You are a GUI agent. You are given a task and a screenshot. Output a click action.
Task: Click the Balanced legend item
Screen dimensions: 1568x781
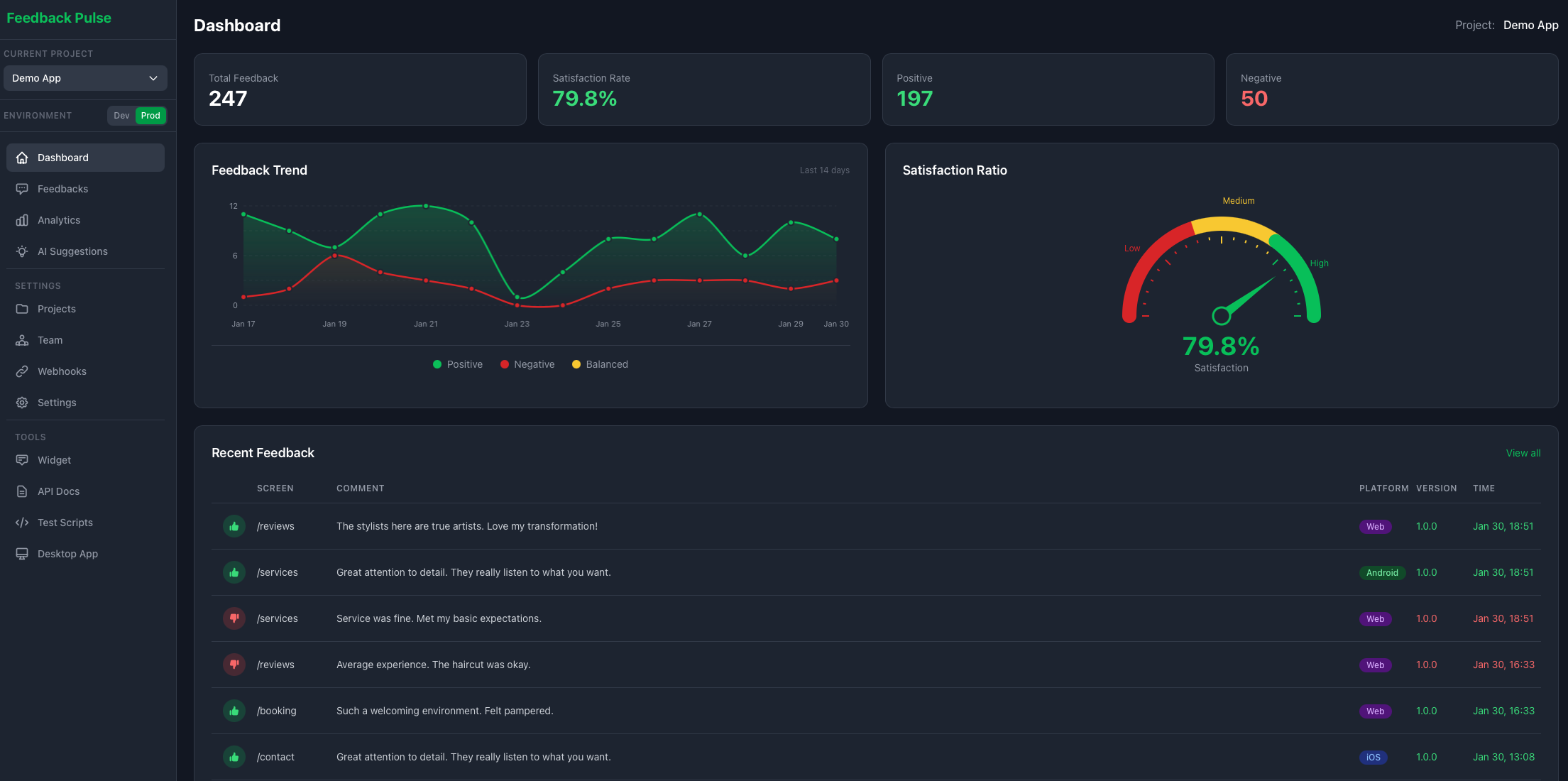(600, 364)
